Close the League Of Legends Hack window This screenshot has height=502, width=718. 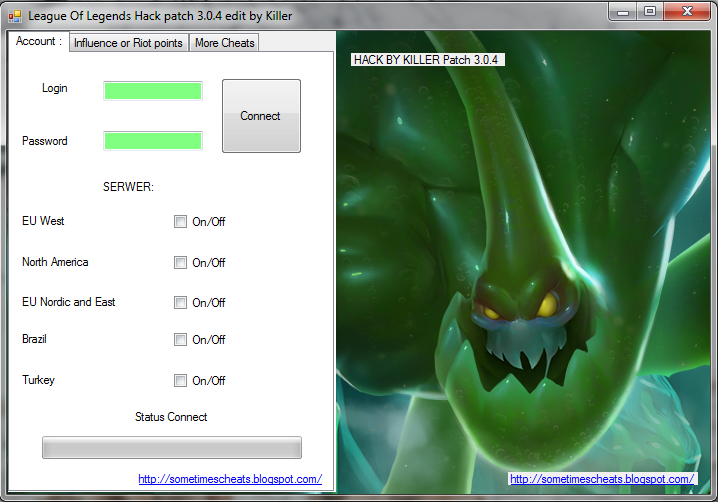(687, 12)
